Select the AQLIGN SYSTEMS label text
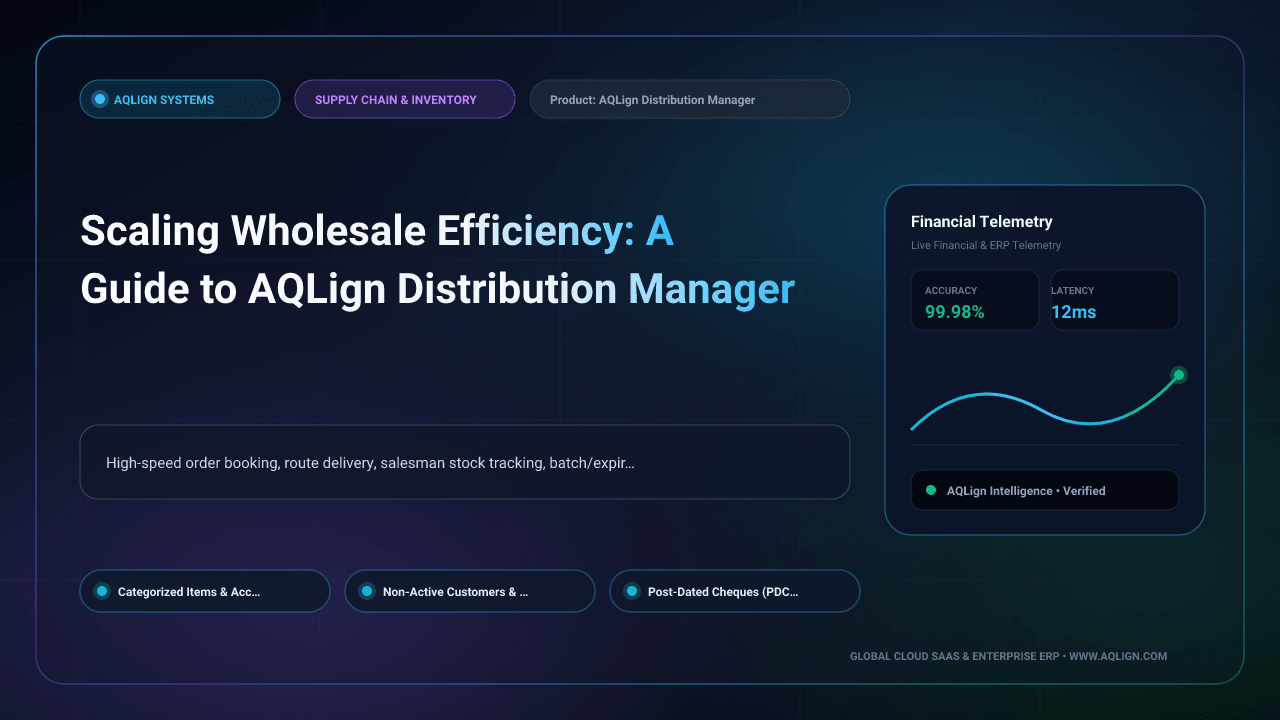Viewport: 1280px width, 720px height. pyautogui.click(x=164, y=100)
